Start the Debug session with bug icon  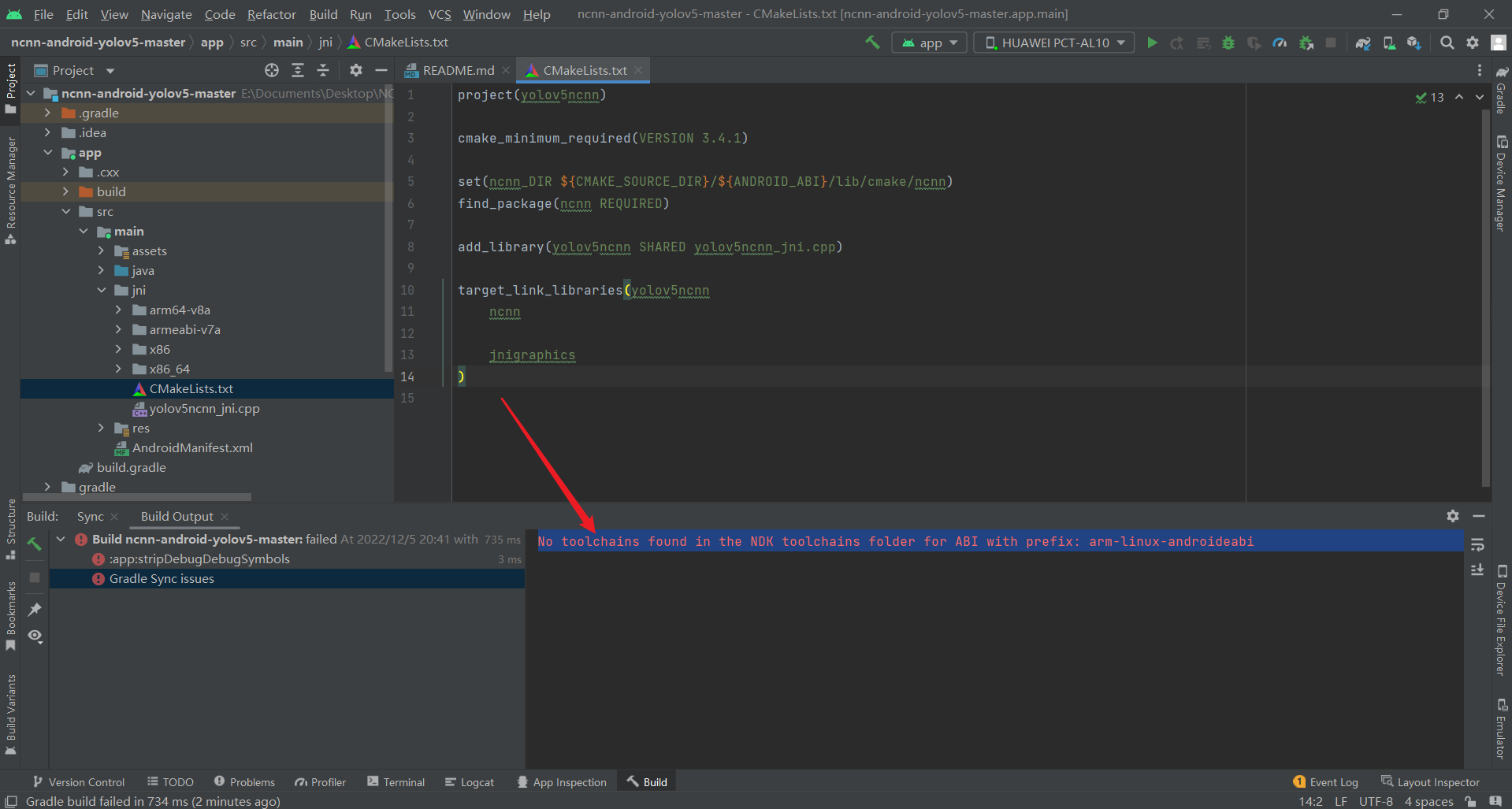(1228, 43)
